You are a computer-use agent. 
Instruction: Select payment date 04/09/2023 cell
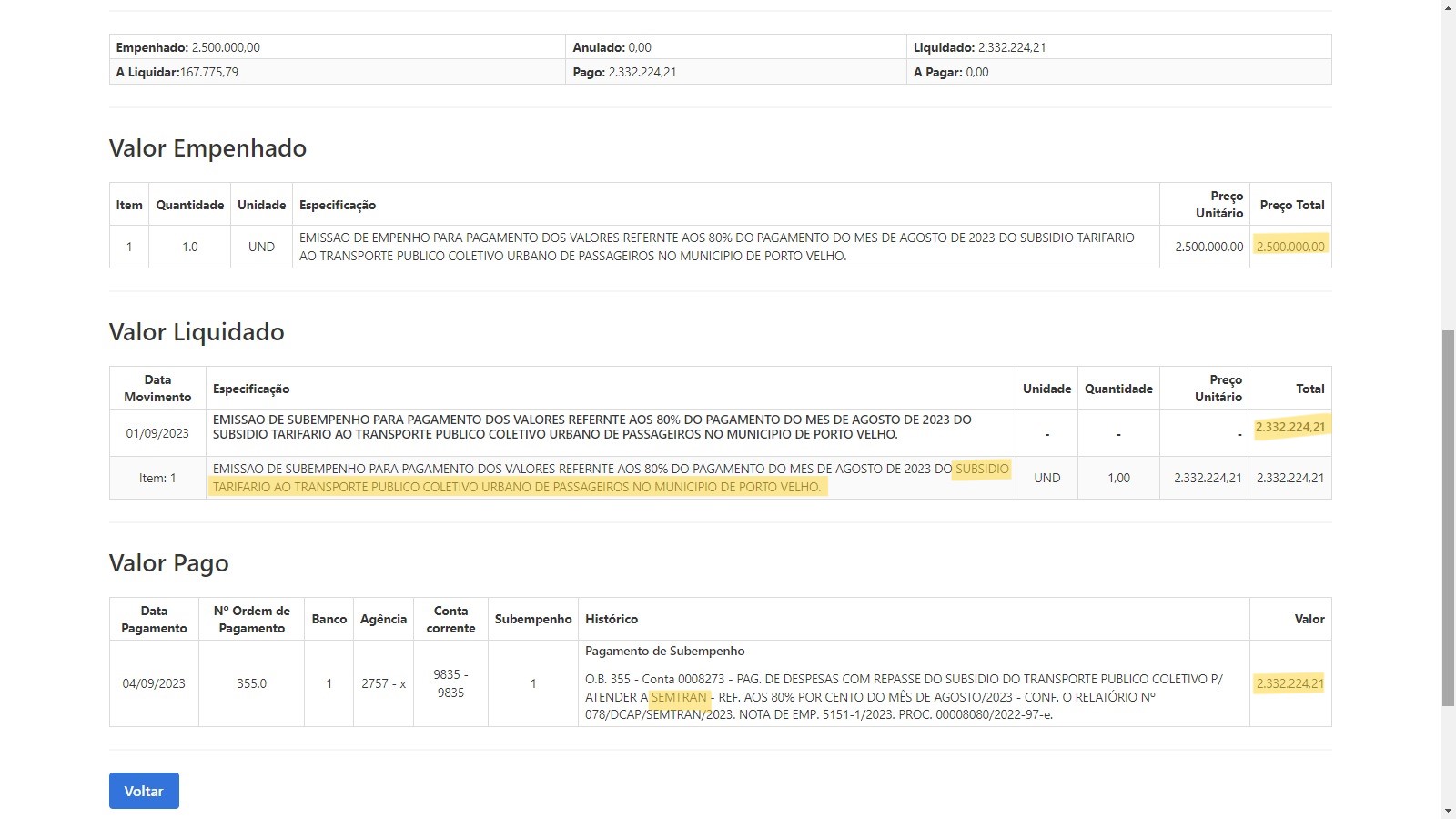(154, 683)
